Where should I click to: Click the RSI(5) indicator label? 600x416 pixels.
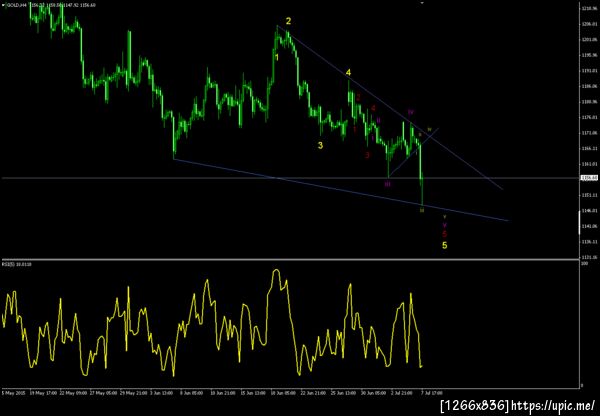[17, 264]
